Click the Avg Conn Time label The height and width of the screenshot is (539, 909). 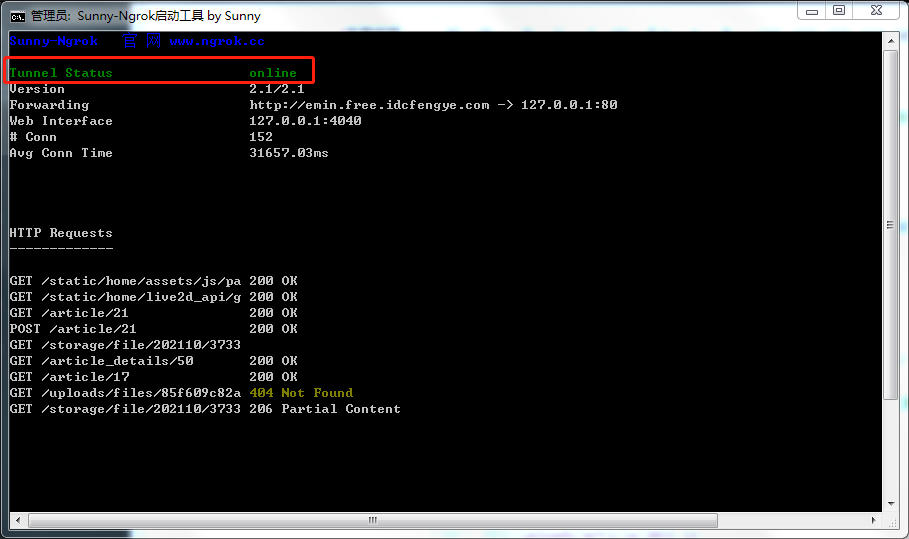click(x=61, y=154)
